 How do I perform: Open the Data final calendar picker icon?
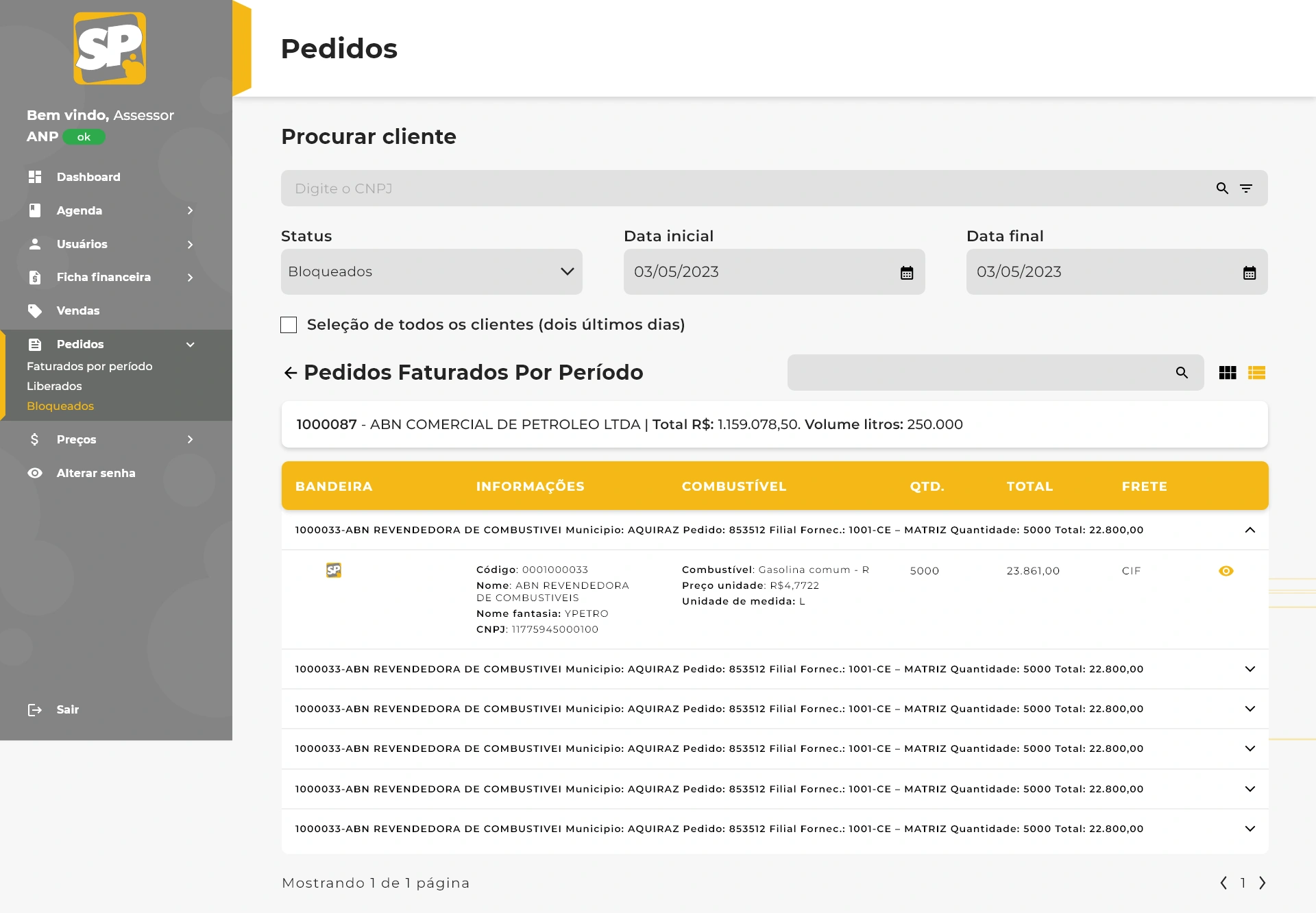point(1249,273)
